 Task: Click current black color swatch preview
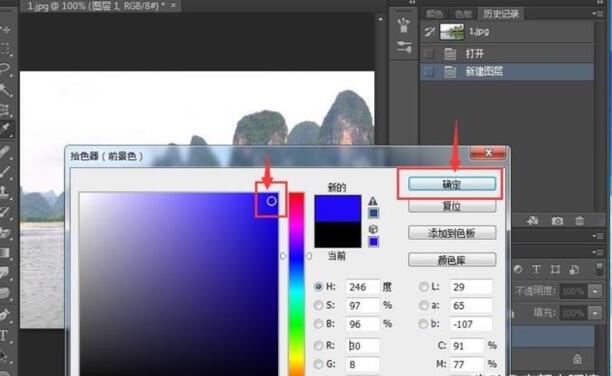338,235
